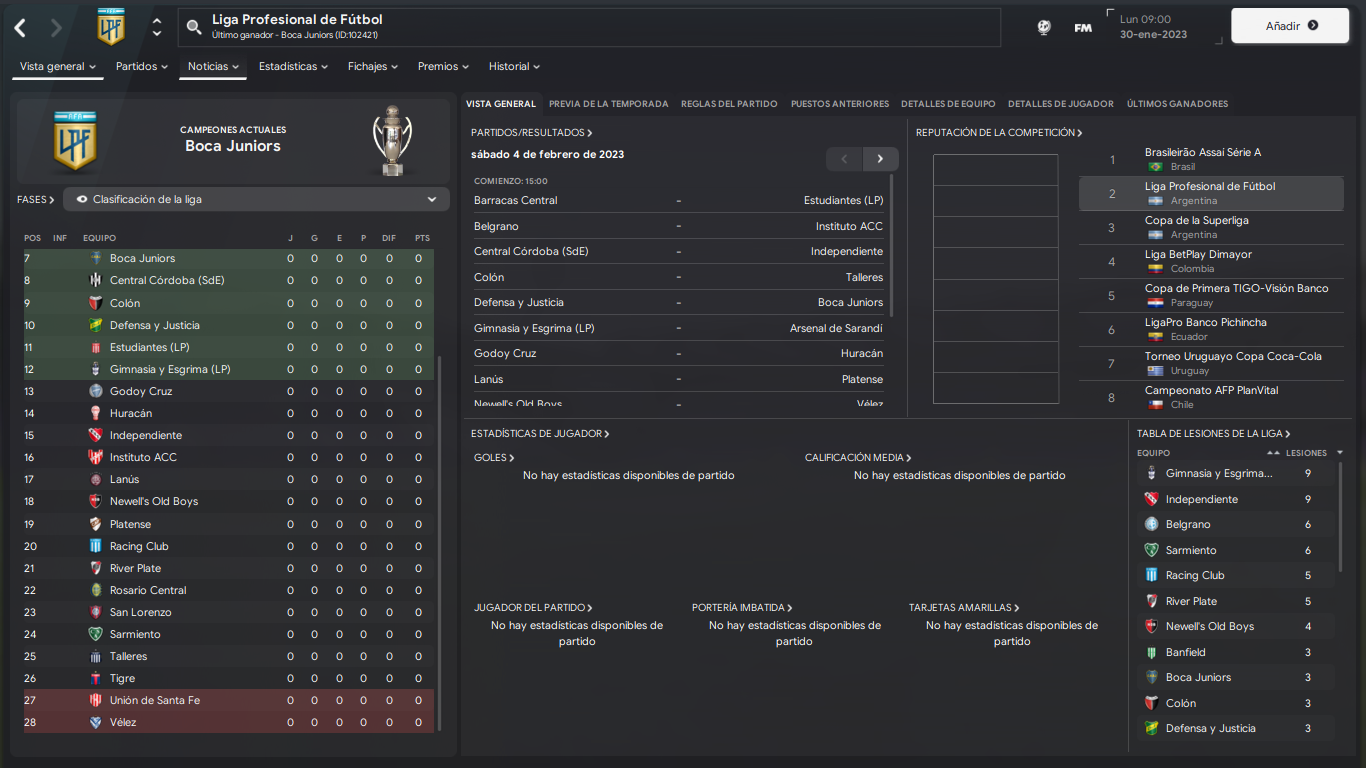The height and width of the screenshot is (768, 1366).
Task: Open the Historial dropdown menu
Action: [514, 67]
